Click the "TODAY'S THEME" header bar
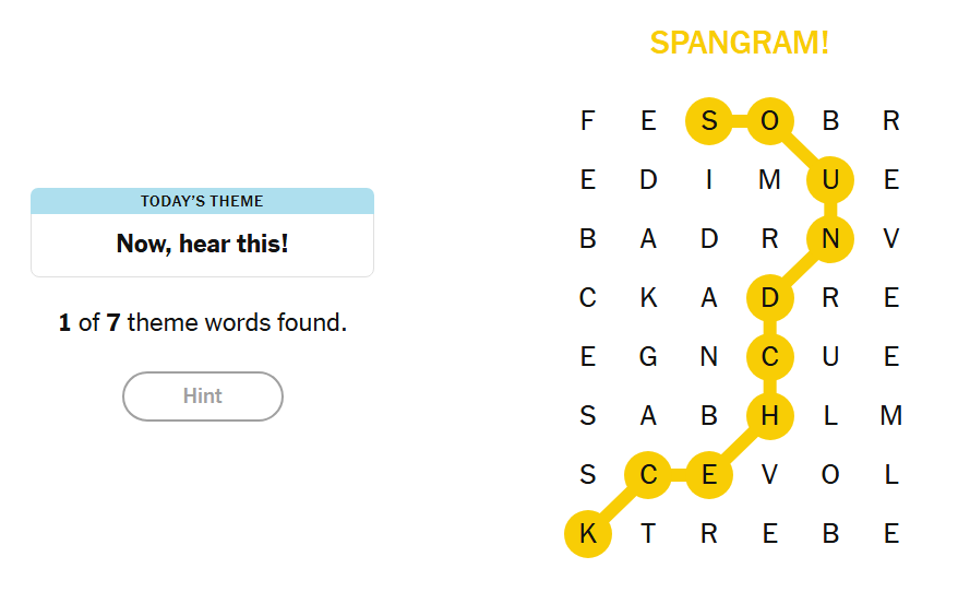The image size is (958, 604). (202, 201)
